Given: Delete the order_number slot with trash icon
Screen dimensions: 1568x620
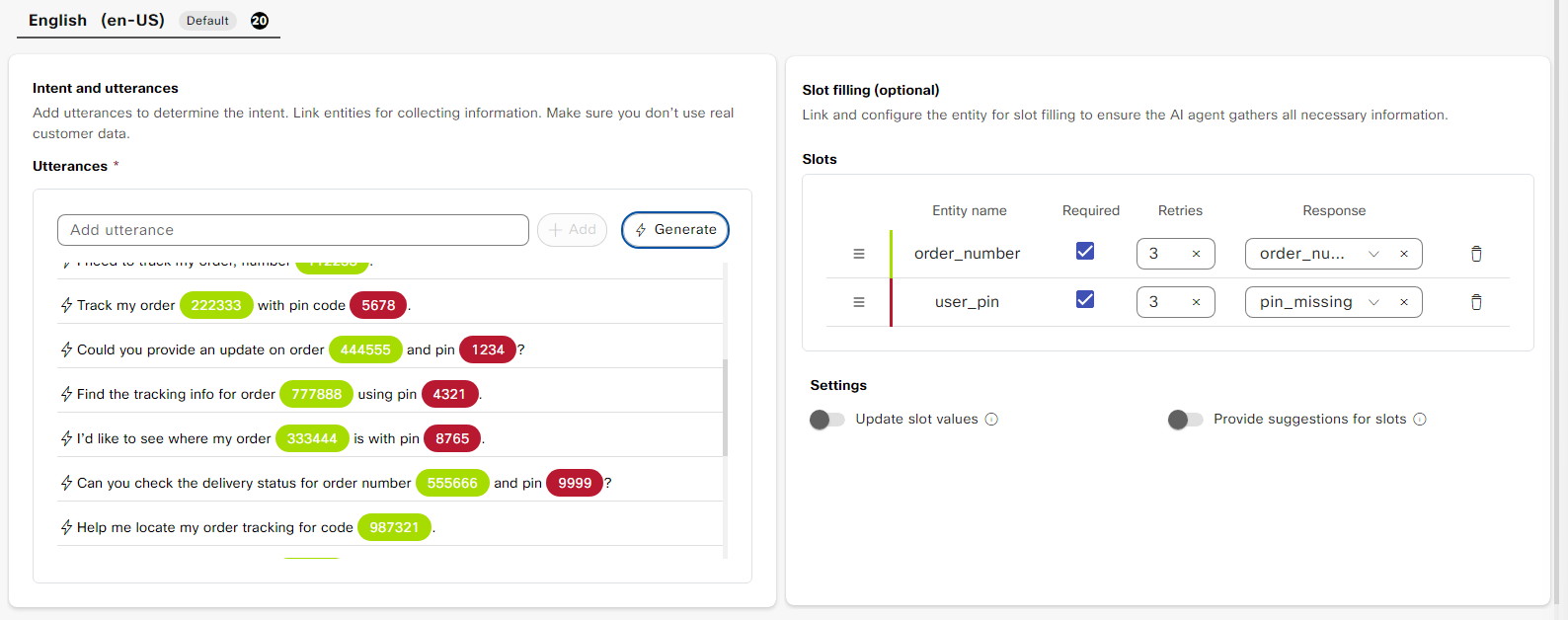Looking at the screenshot, I should [1476, 254].
